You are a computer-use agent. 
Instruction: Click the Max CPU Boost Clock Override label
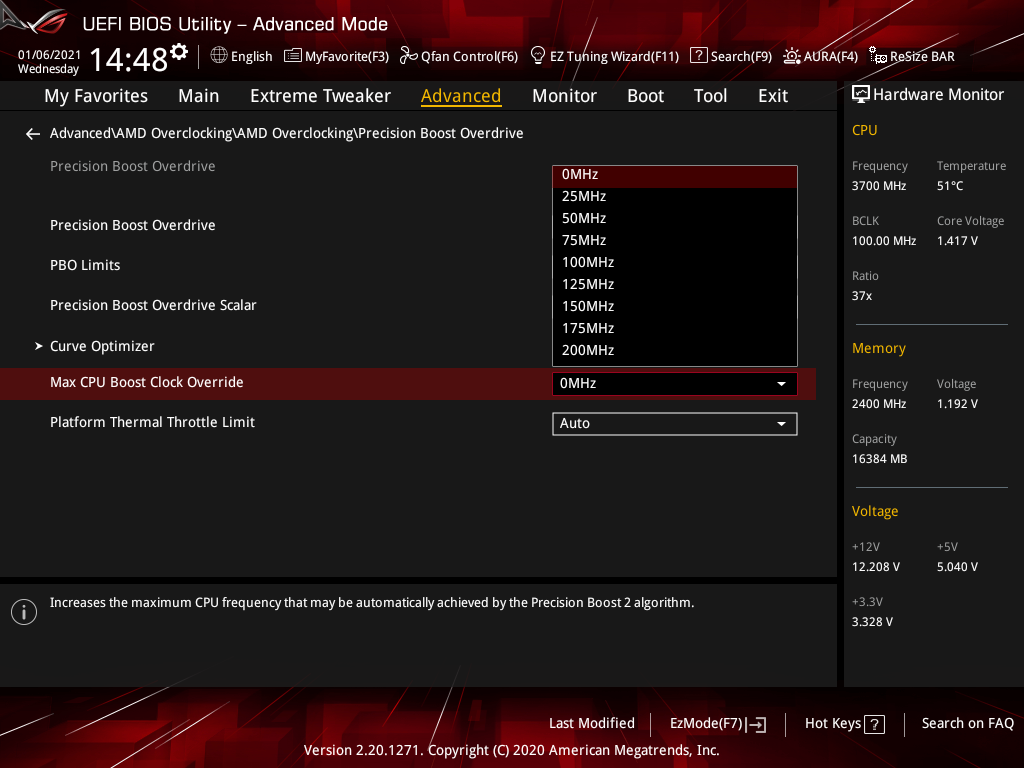pos(146,383)
